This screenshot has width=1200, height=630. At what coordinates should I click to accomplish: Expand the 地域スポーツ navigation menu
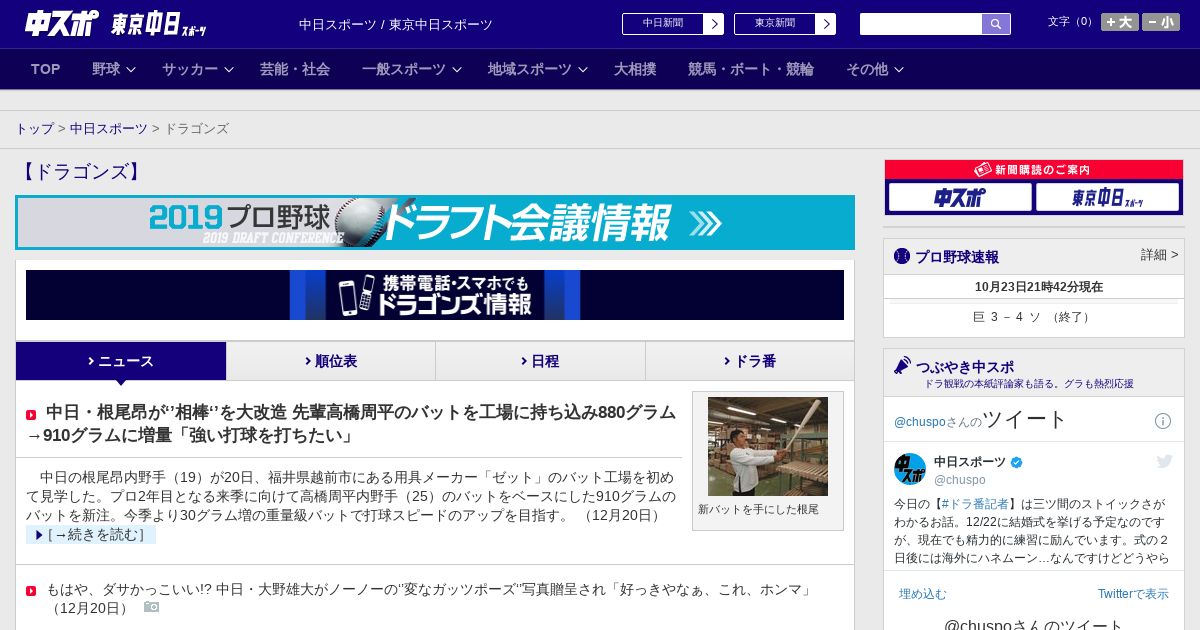point(538,69)
